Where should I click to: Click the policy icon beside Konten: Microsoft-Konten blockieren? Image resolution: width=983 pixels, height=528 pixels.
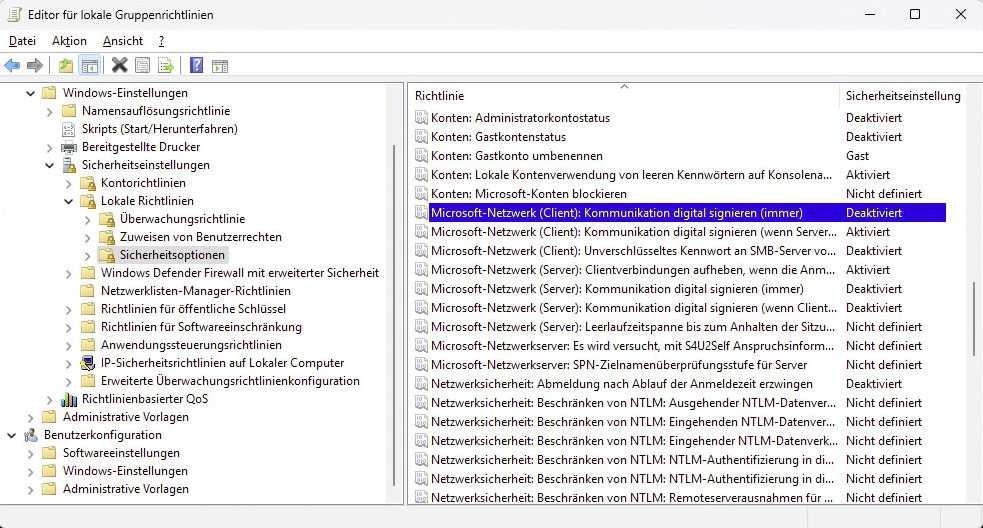click(x=421, y=194)
